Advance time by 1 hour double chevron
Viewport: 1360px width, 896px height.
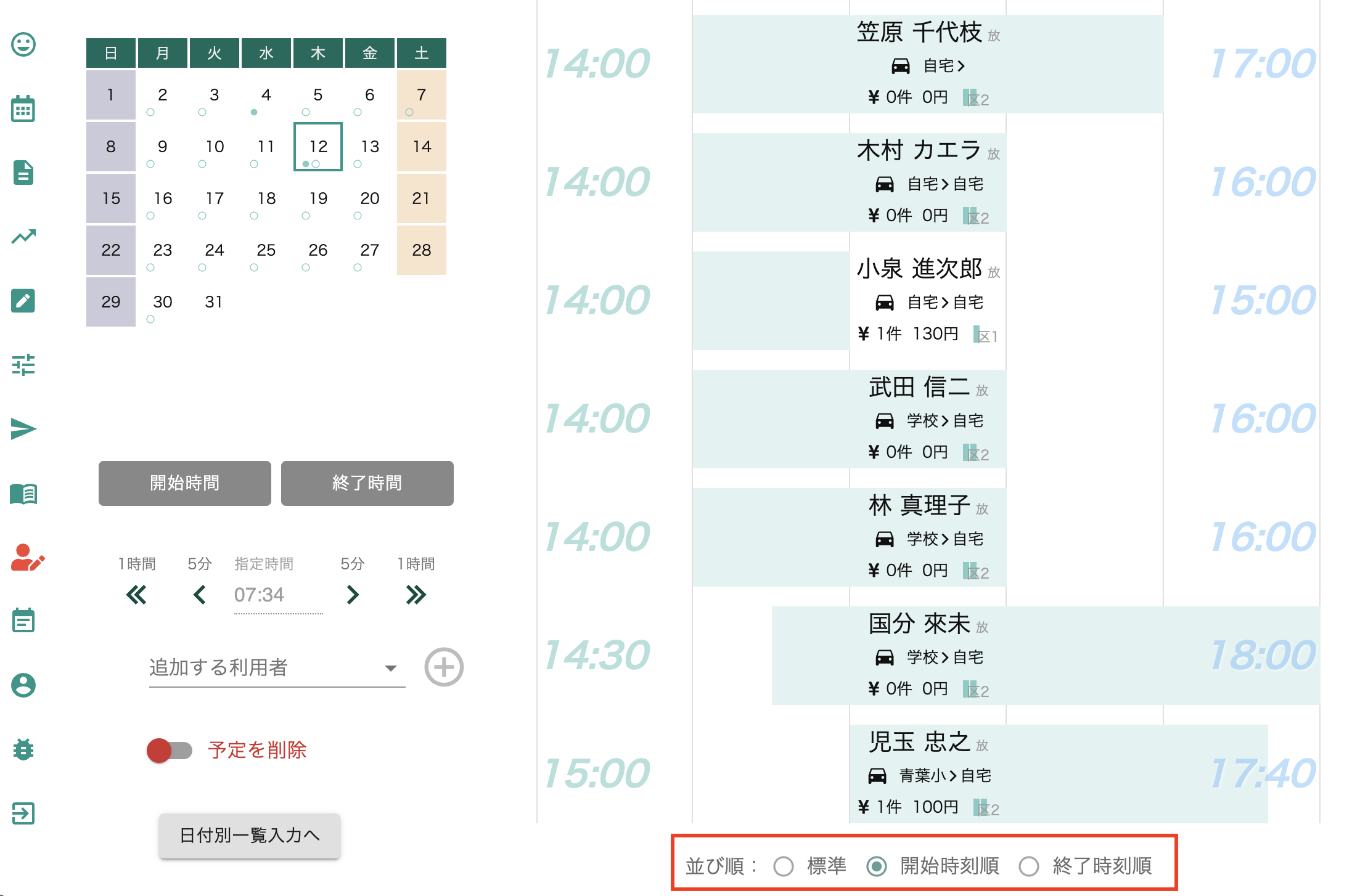pyautogui.click(x=416, y=595)
